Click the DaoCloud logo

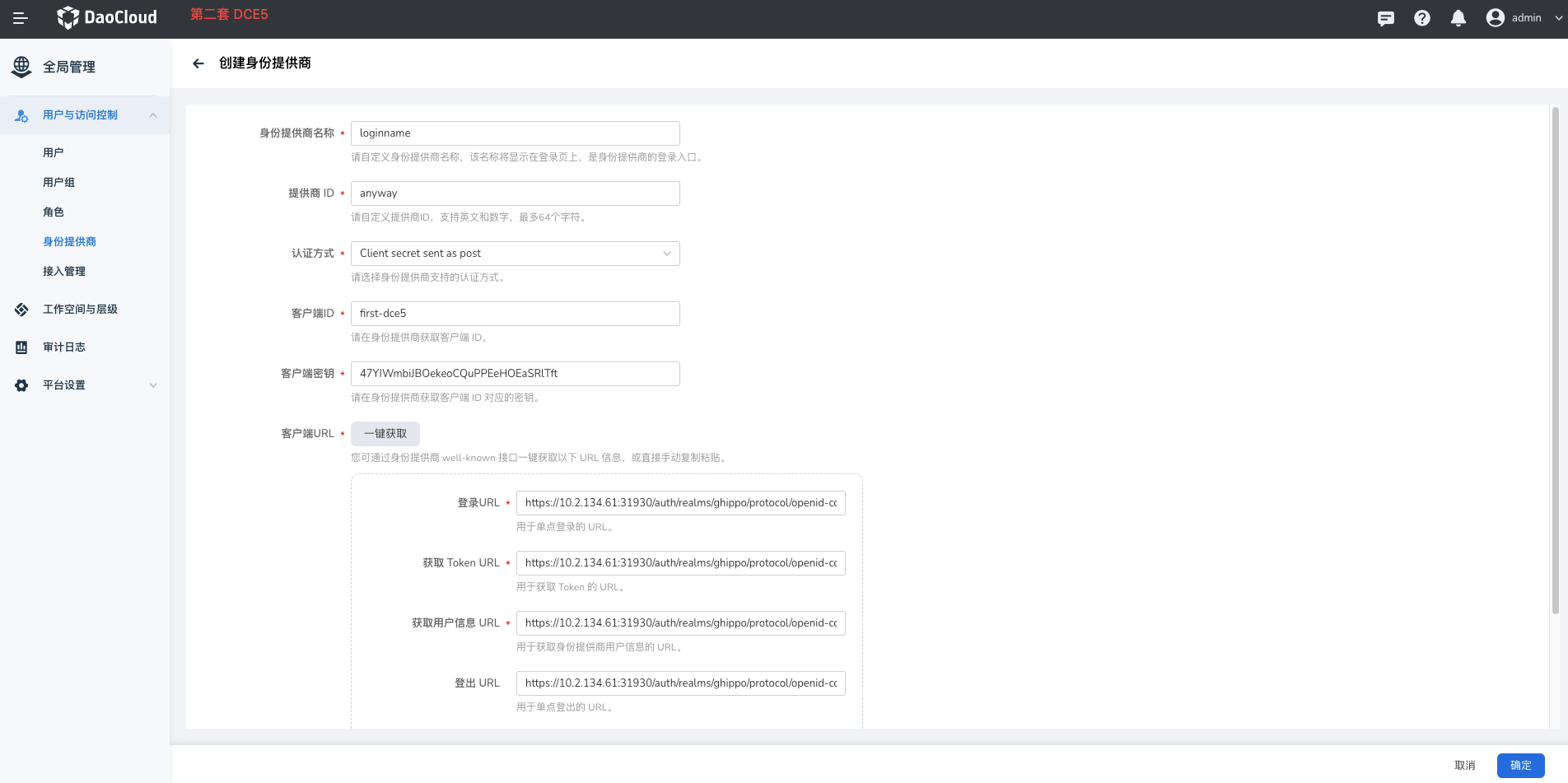[x=107, y=17]
